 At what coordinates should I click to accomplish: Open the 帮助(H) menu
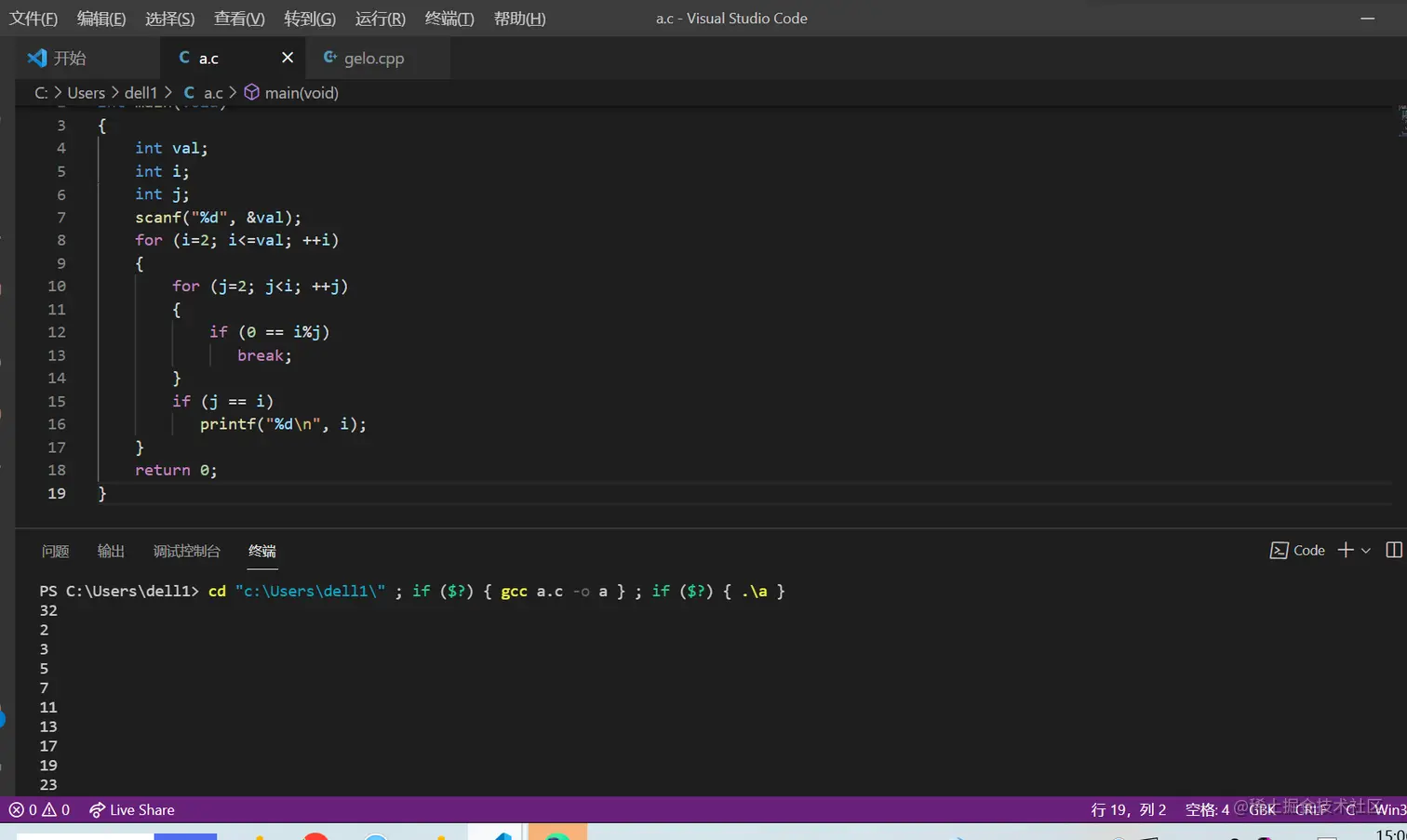519,19
